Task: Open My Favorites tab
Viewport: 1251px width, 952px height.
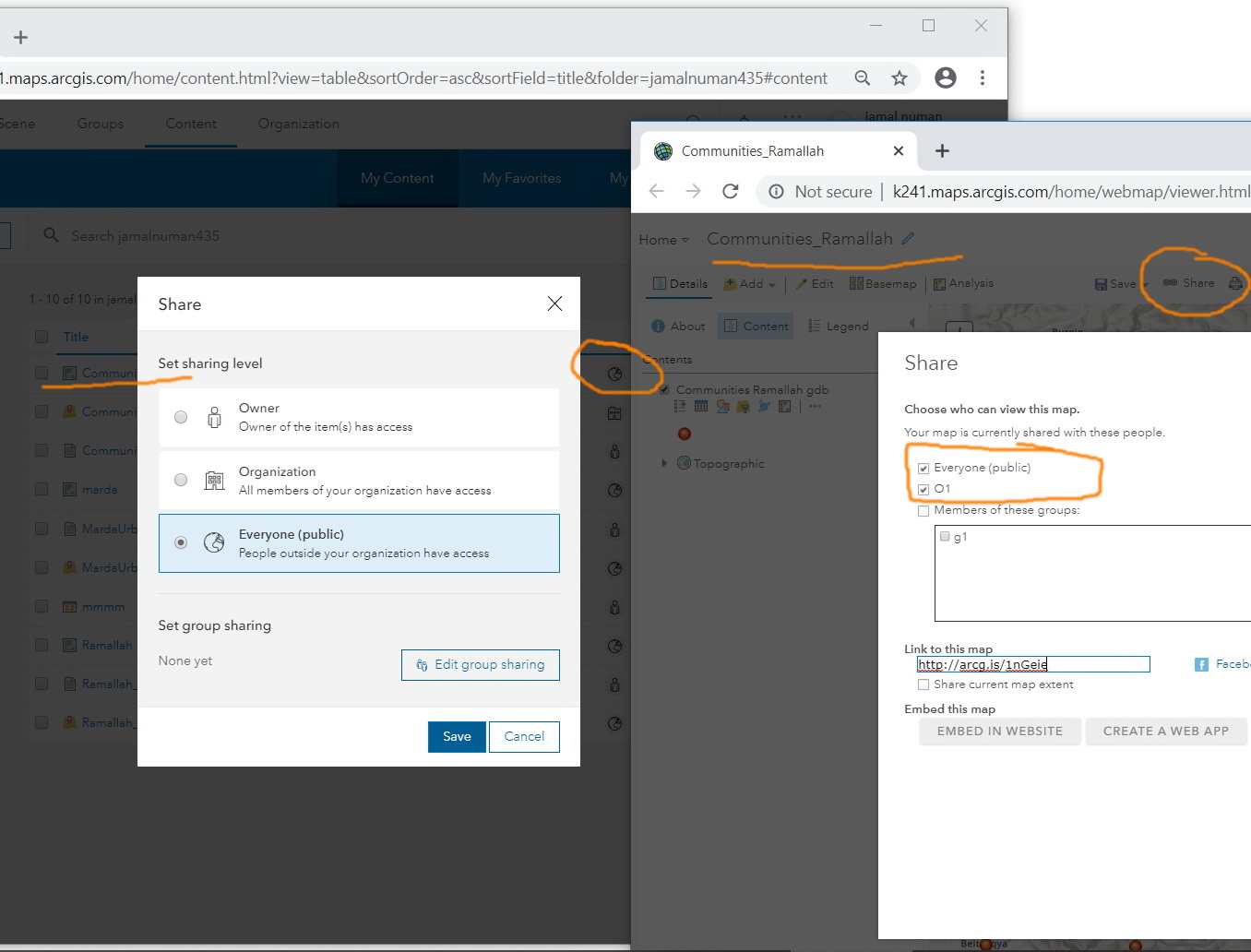Action: coord(521,178)
